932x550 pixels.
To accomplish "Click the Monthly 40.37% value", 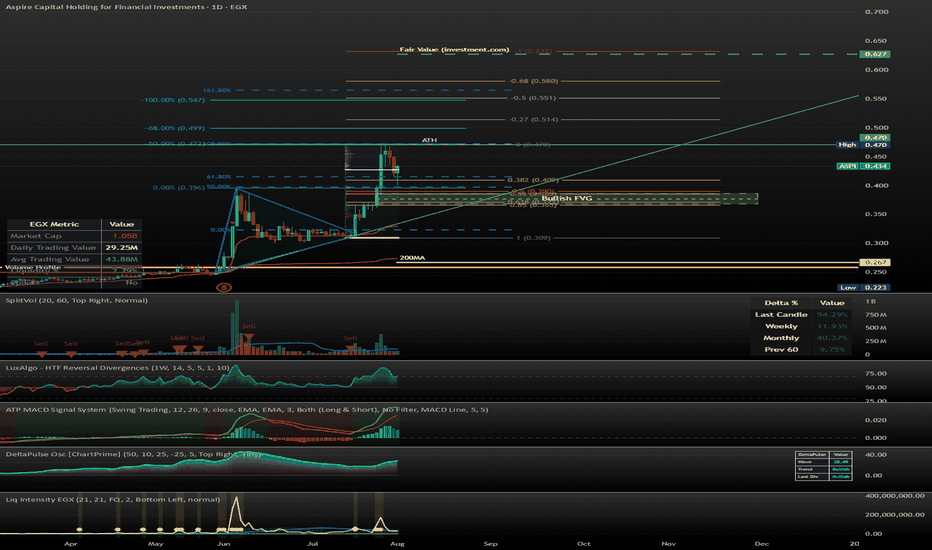I will pyautogui.click(x=832, y=338).
